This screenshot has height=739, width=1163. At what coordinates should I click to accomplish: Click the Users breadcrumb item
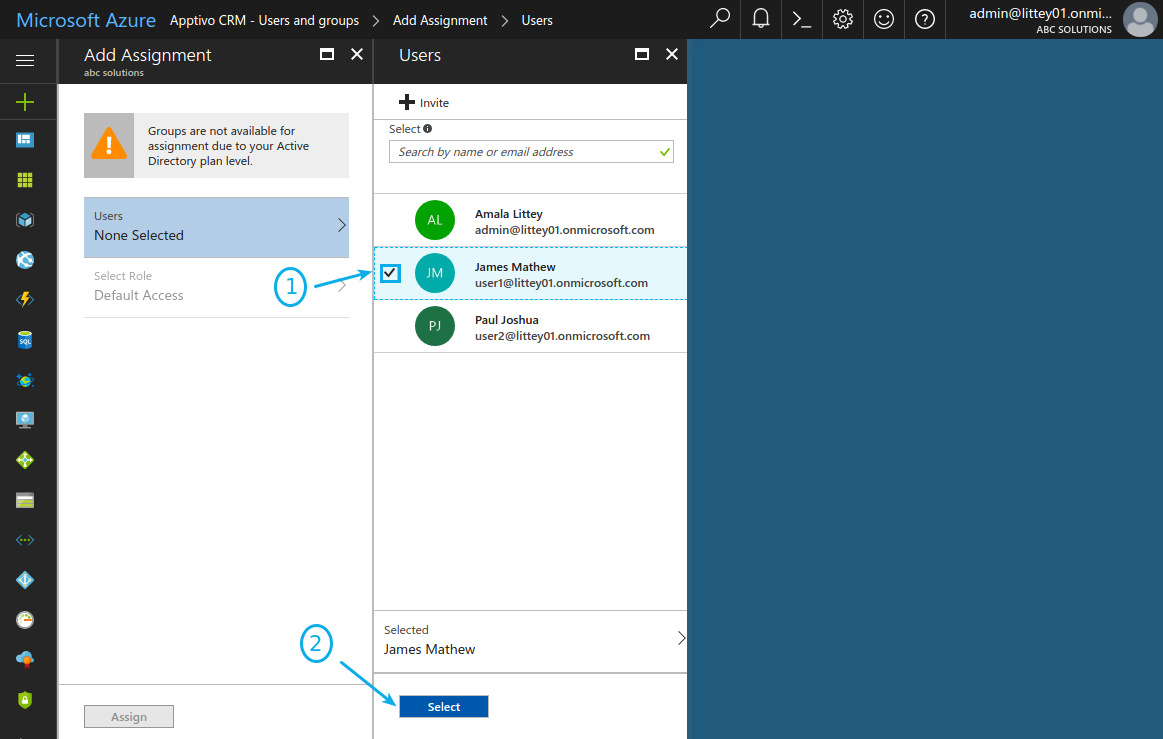point(537,21)
